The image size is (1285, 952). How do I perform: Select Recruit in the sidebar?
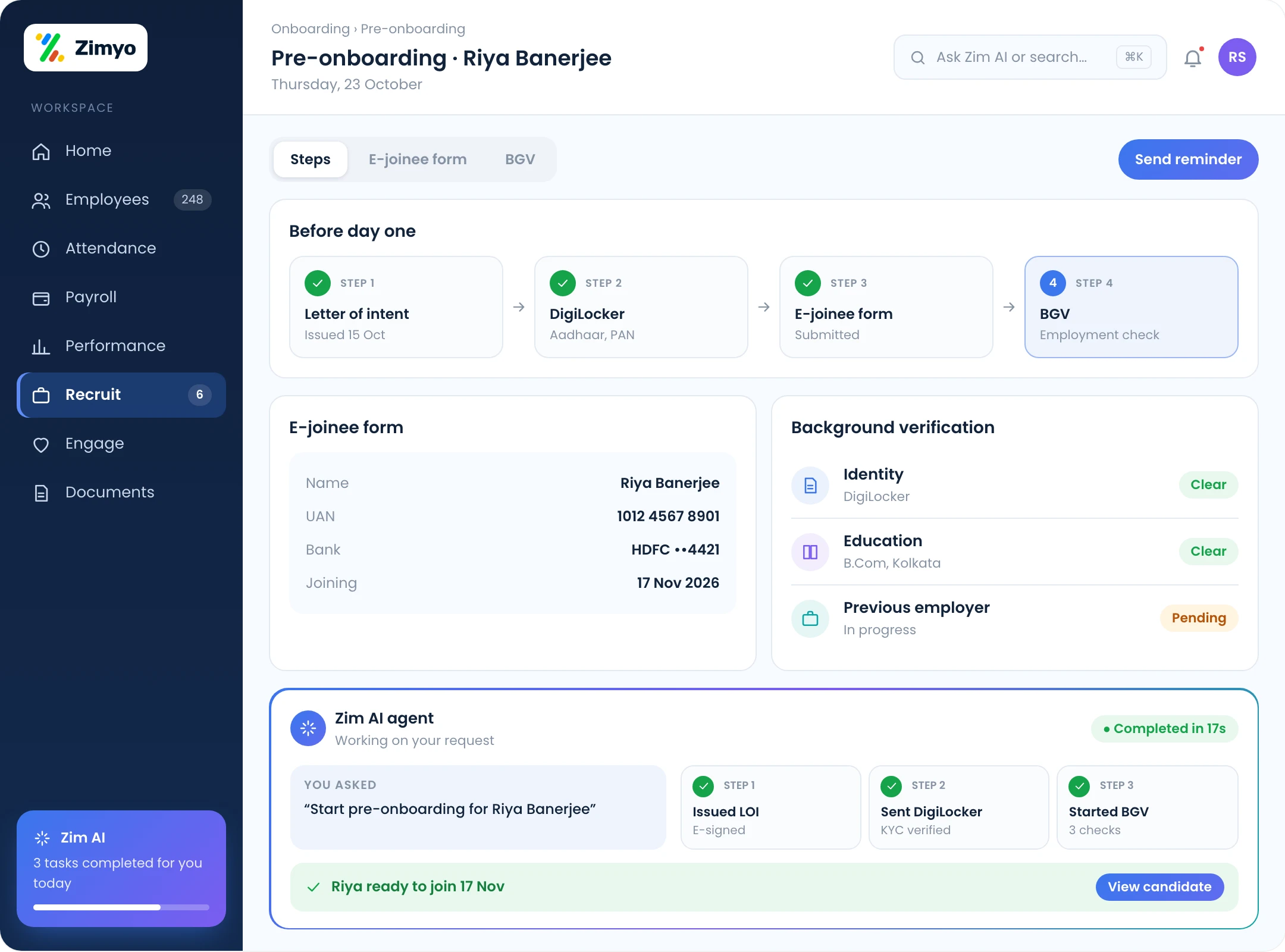(x=121, y=395)
